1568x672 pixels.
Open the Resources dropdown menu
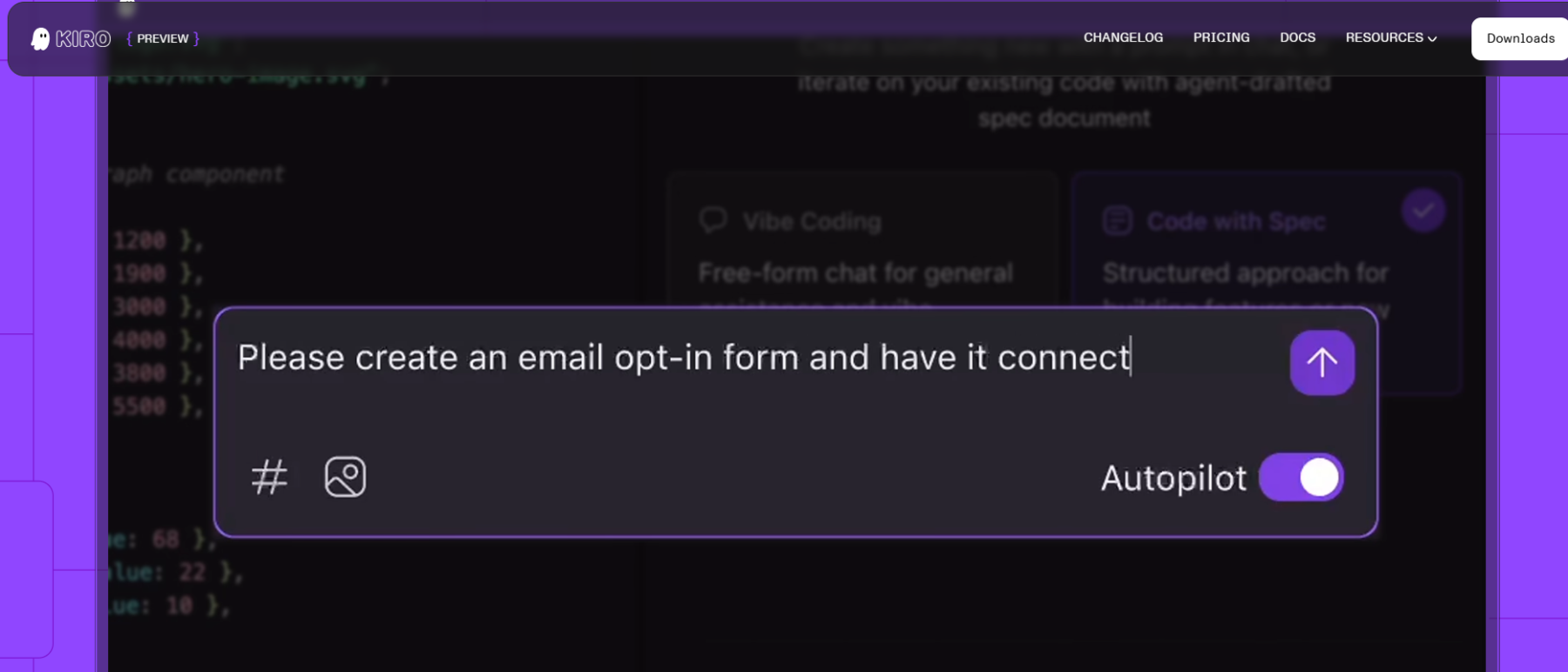point(1384,37)
